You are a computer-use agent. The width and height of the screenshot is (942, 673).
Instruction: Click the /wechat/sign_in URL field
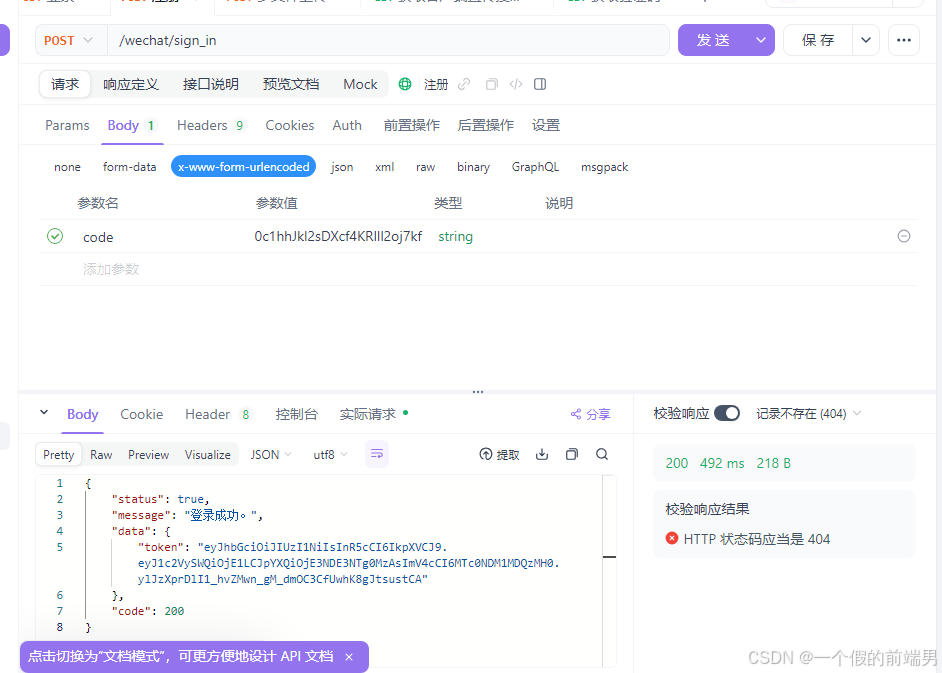click(x=388, y=40)
